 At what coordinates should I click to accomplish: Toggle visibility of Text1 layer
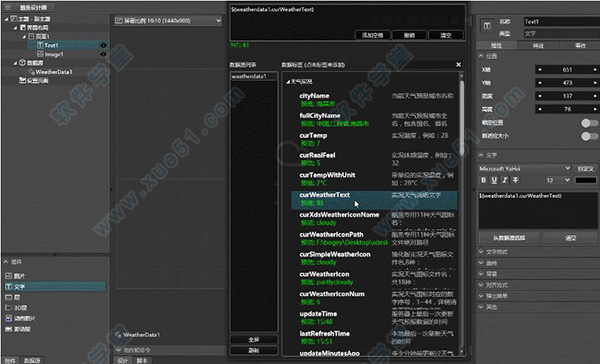103,45
